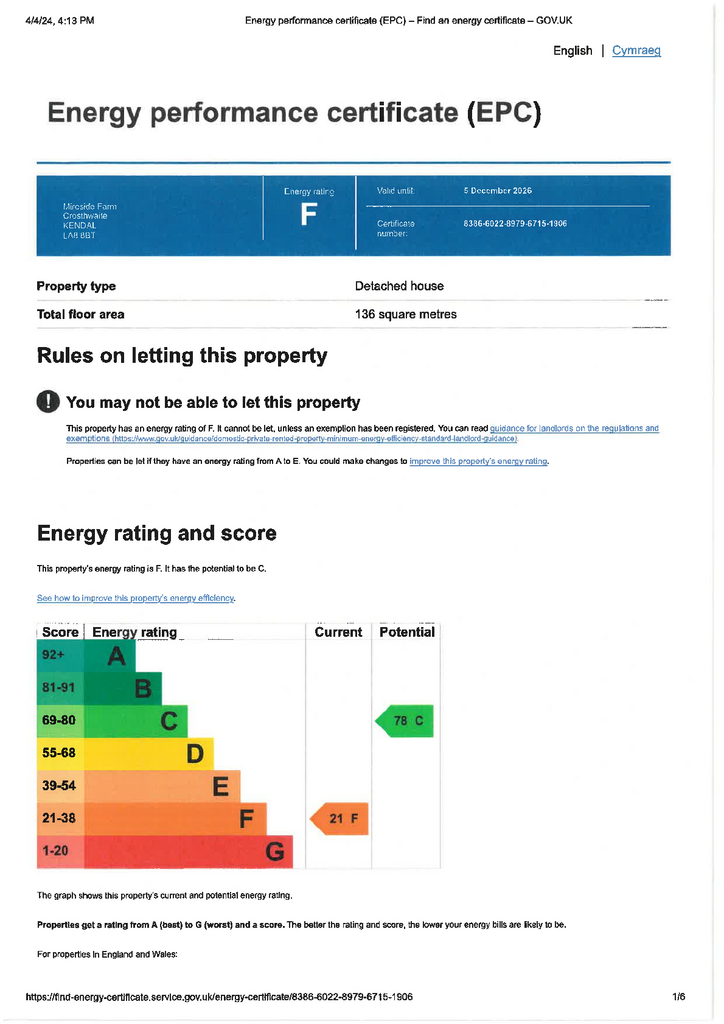724x1024 pixels.
Task: Click the current 21 F arrow marker
Action: point(340,819)
